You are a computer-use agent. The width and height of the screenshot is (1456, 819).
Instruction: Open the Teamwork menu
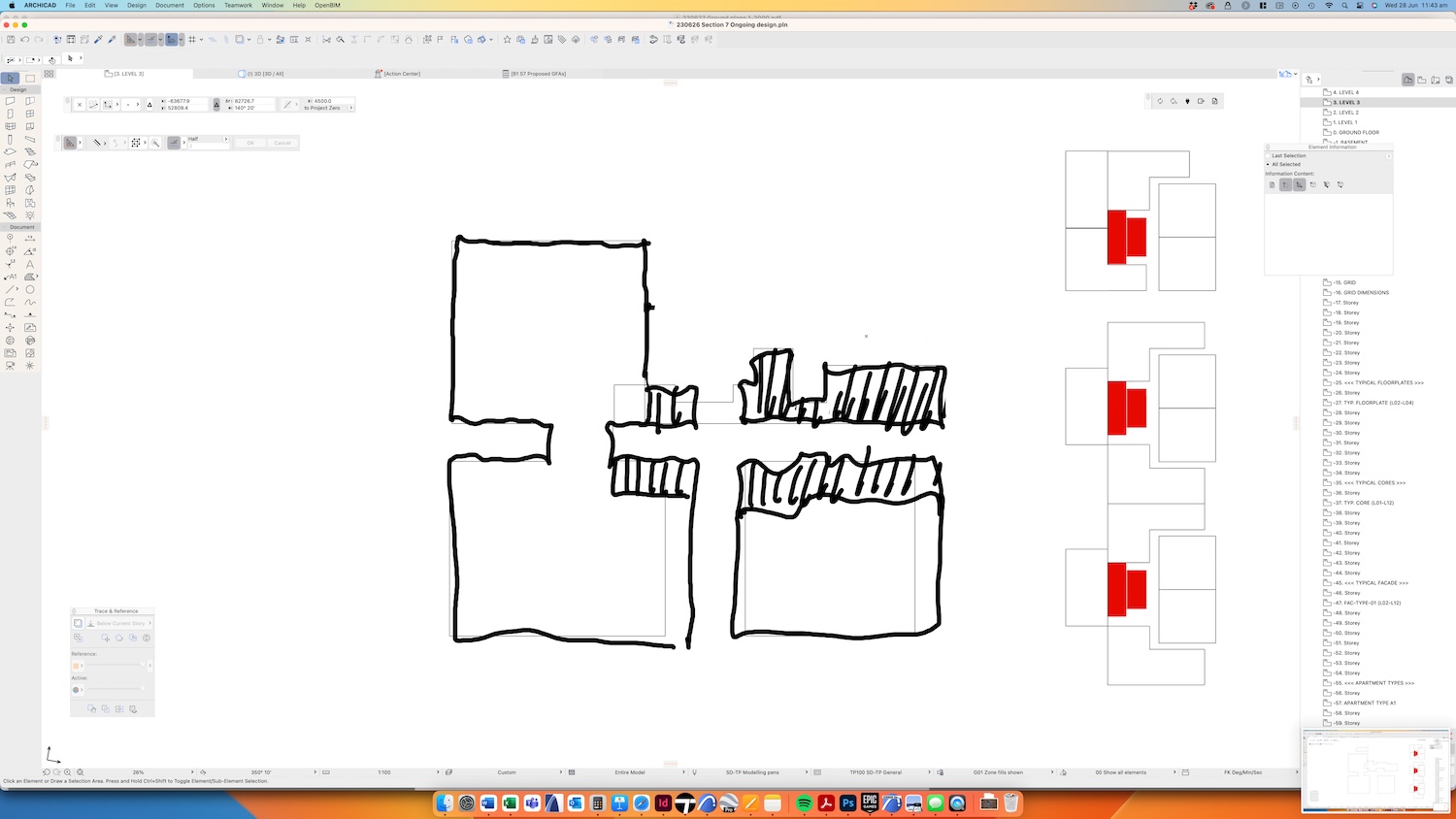click(238, 5)
